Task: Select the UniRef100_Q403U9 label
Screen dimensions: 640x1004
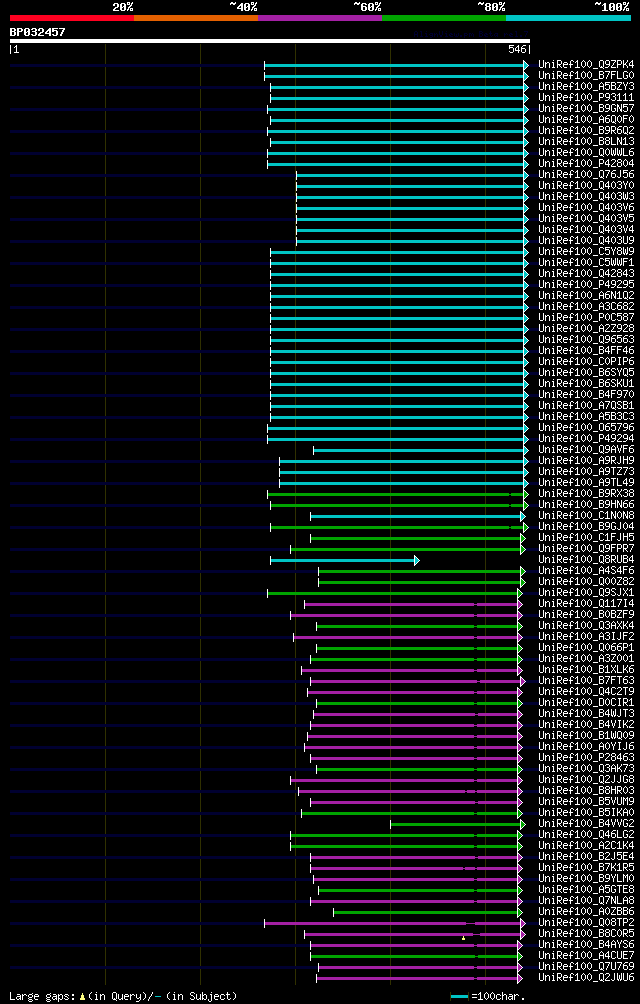Action: click(586, 241)
